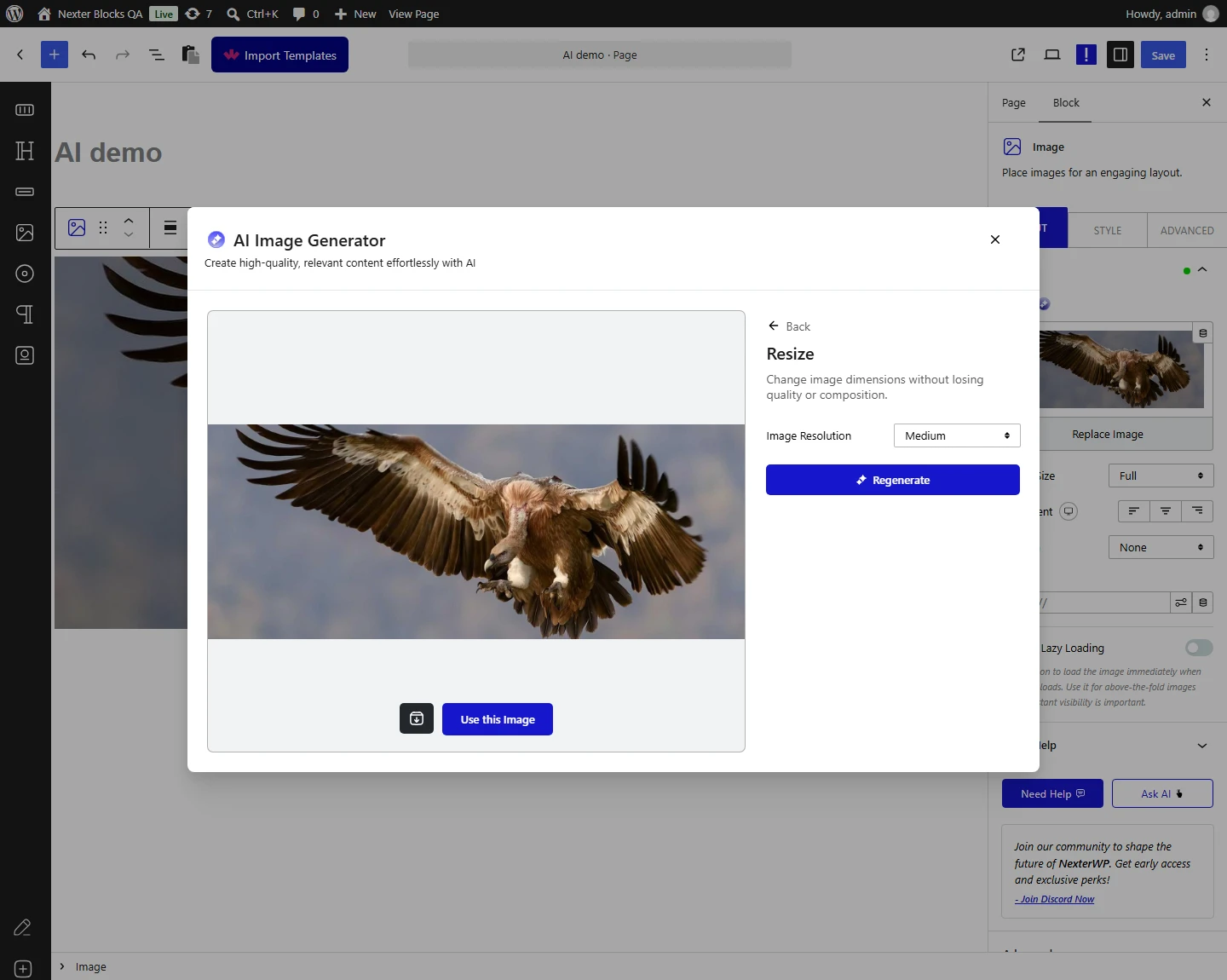The height and width of the screenshot is (980, 1227).
Task: Select left alignment in sidebar
Action: 1134,511
